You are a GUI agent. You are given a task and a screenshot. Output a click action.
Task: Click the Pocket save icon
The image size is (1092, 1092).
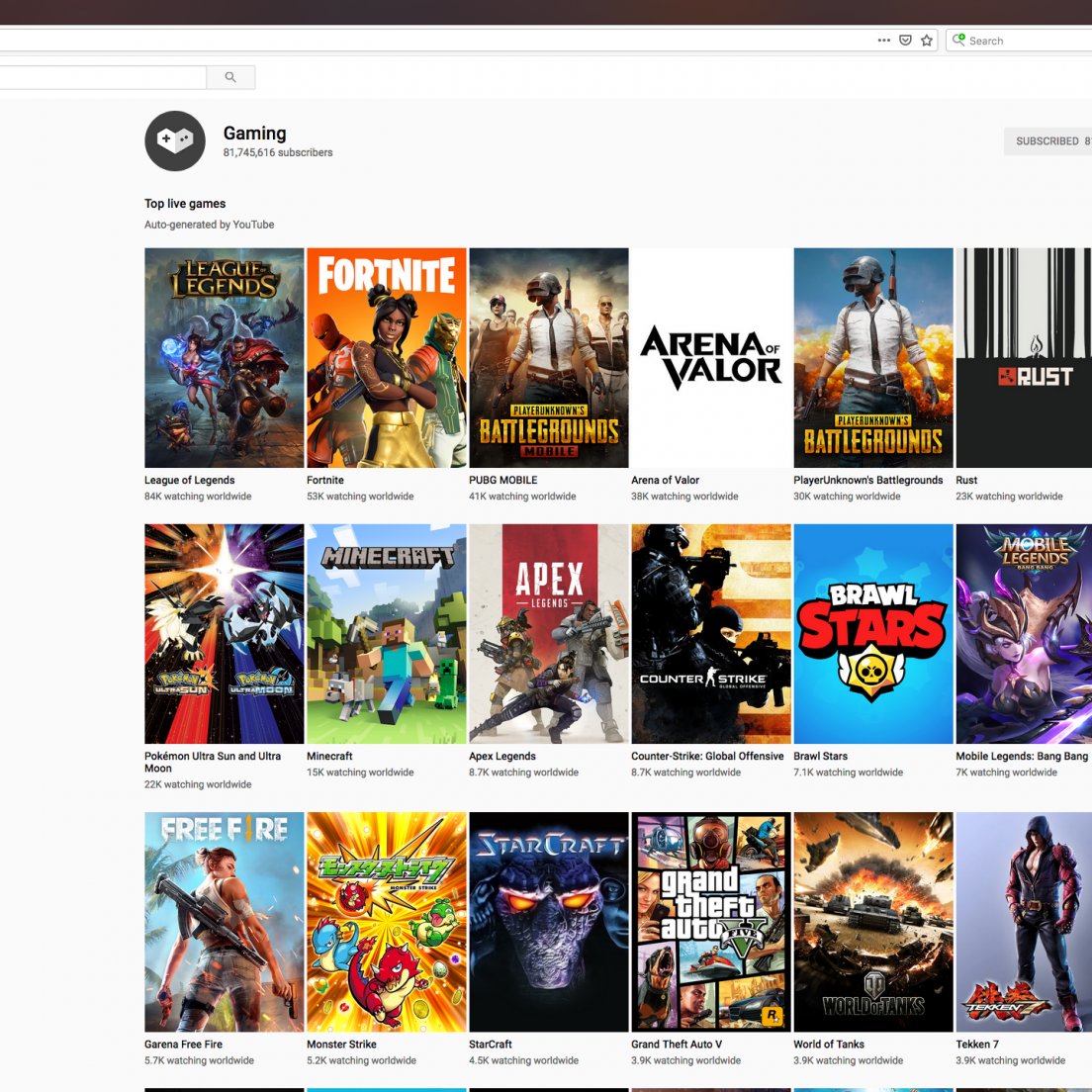[905, 41]
